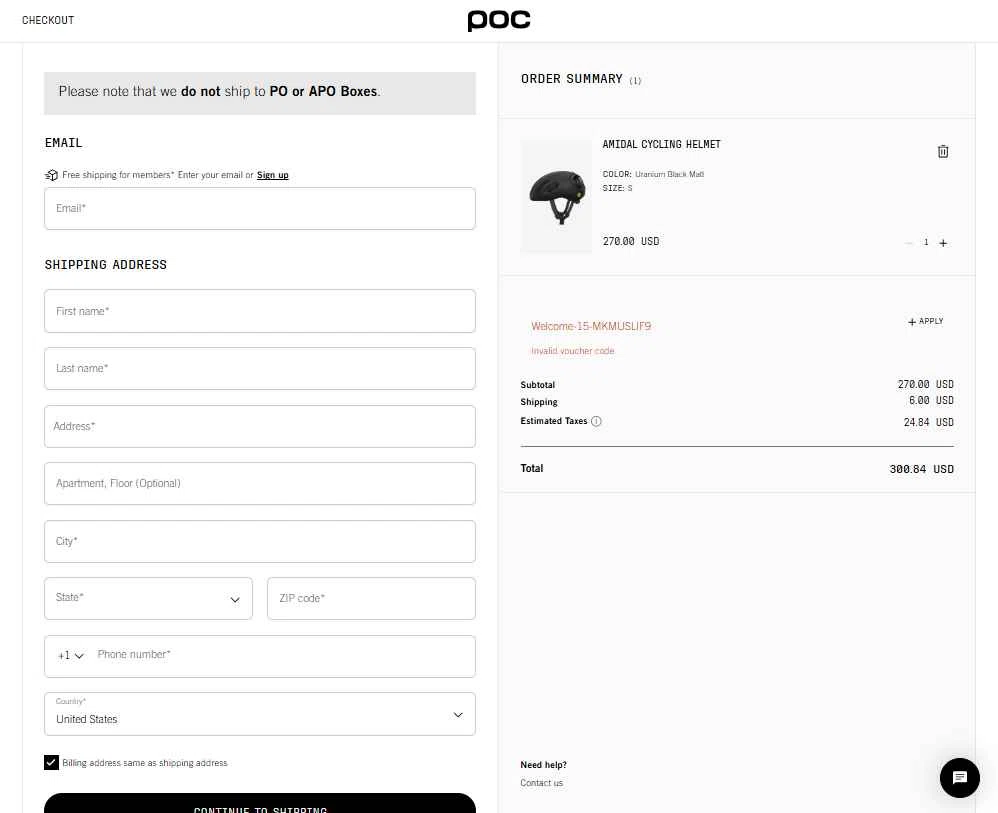Open the live chat bubble

click(x=959, y=777)
